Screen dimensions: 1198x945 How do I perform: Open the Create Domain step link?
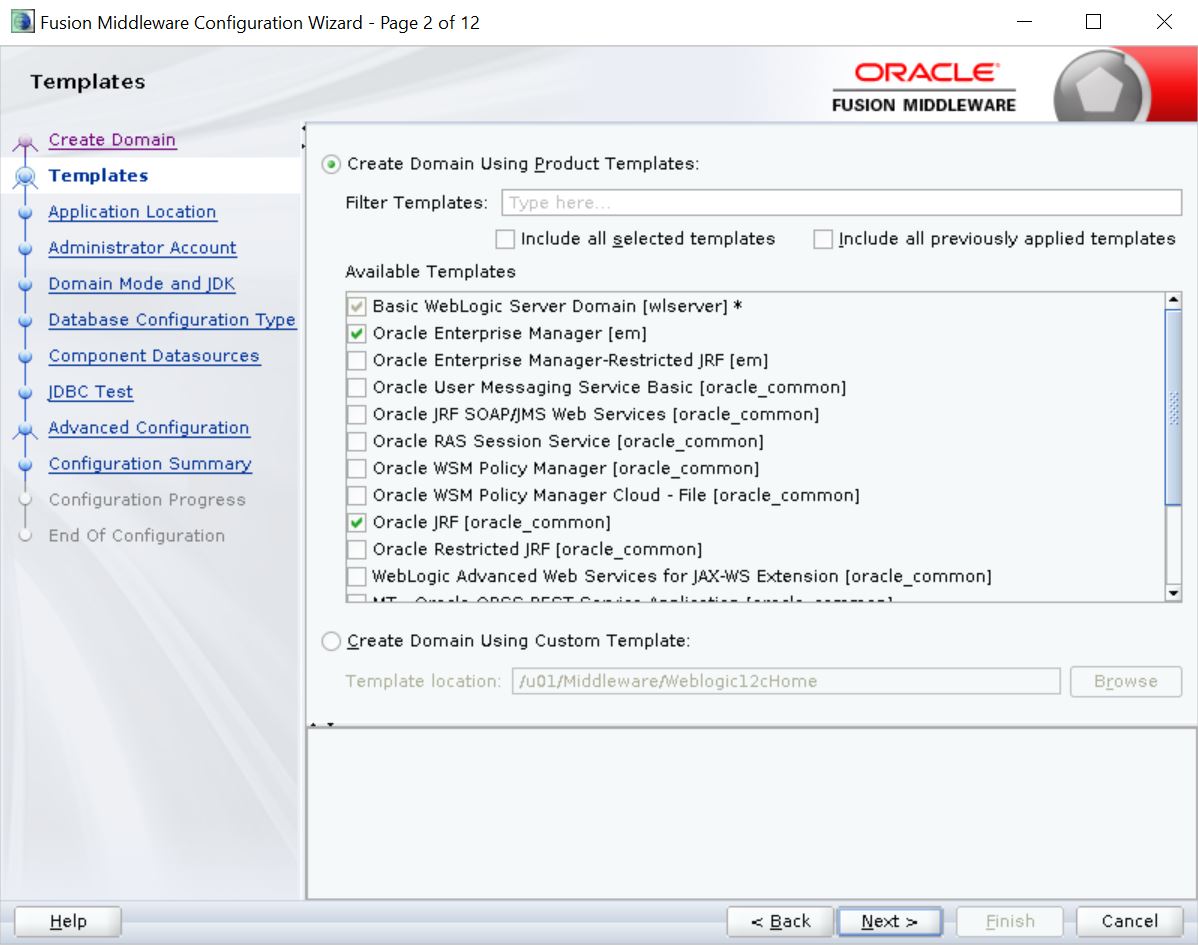click(x=112, y=140)
